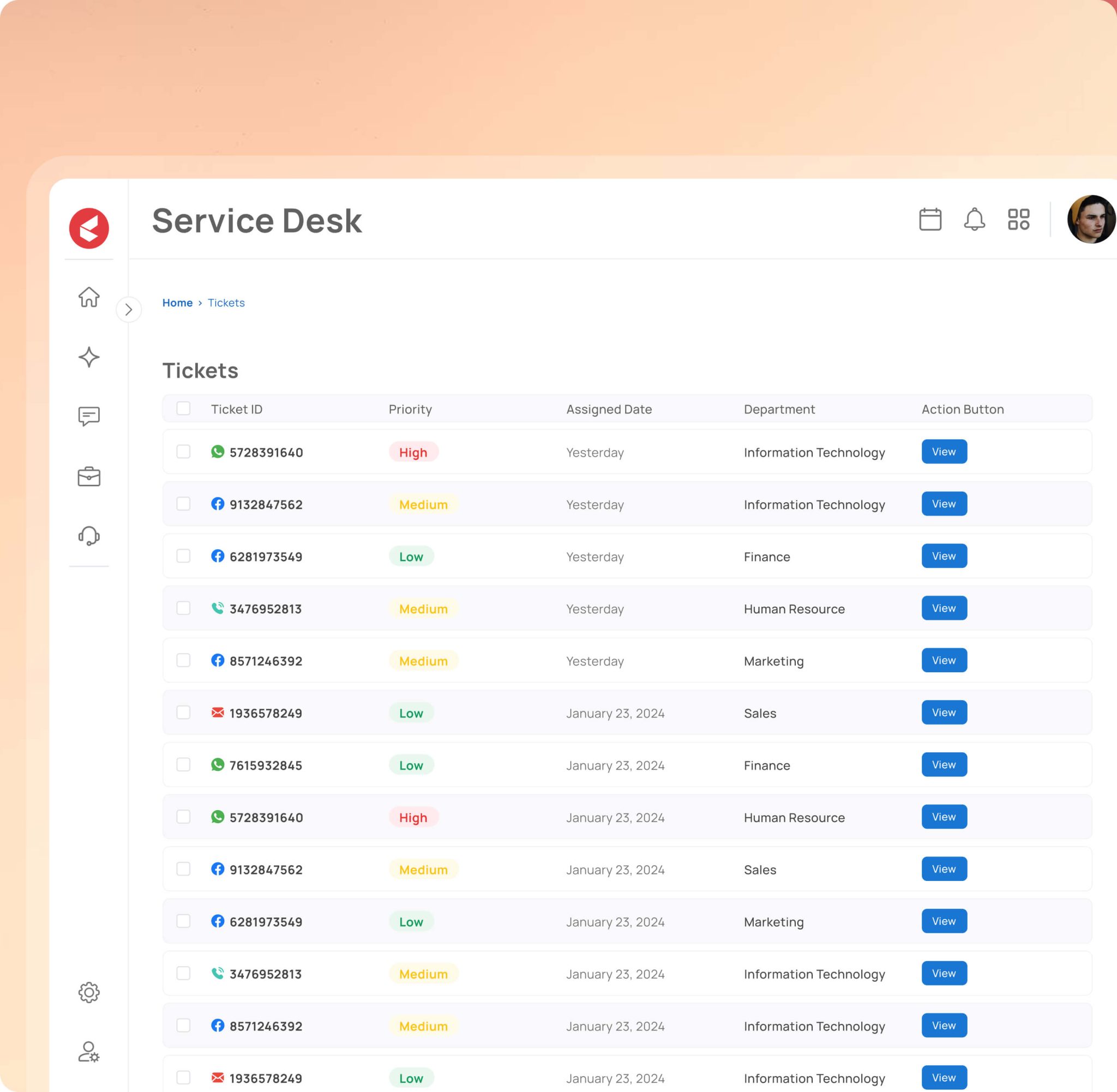1117x1092 pixels.
Task: View ticket 7615932845 in Finance
Action: point(944,764)
